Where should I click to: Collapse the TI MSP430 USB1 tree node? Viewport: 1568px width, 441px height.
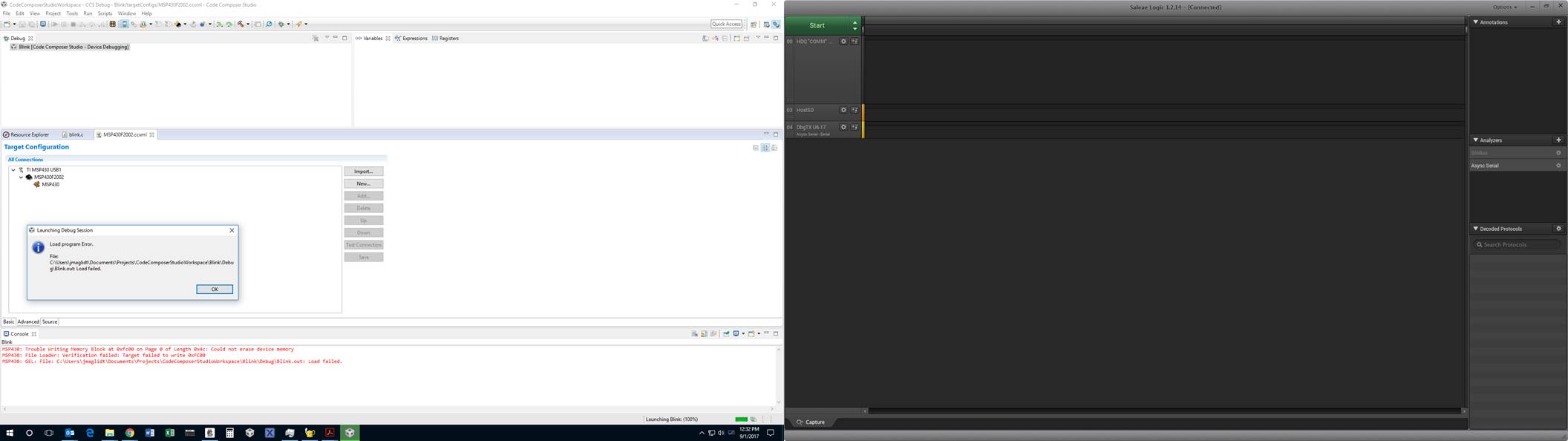pos(13,170)
